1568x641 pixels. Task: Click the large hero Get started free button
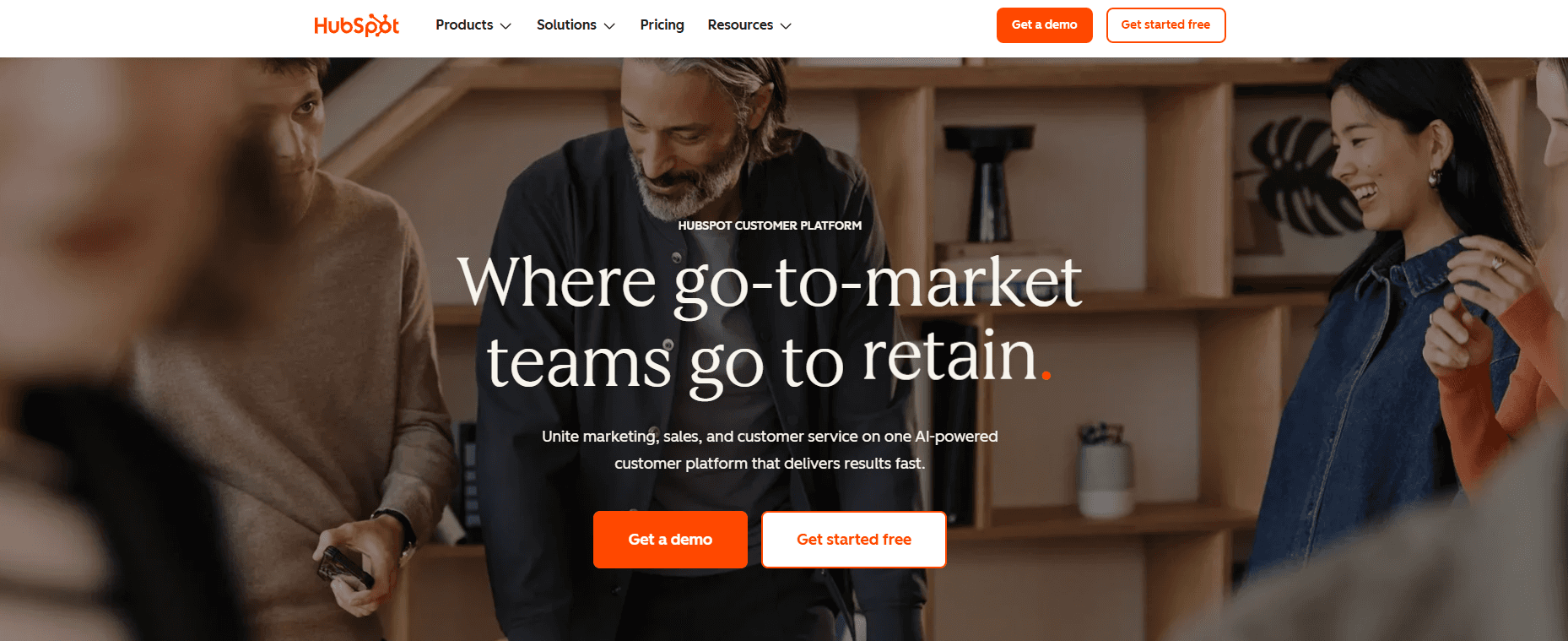pos(854,540)
